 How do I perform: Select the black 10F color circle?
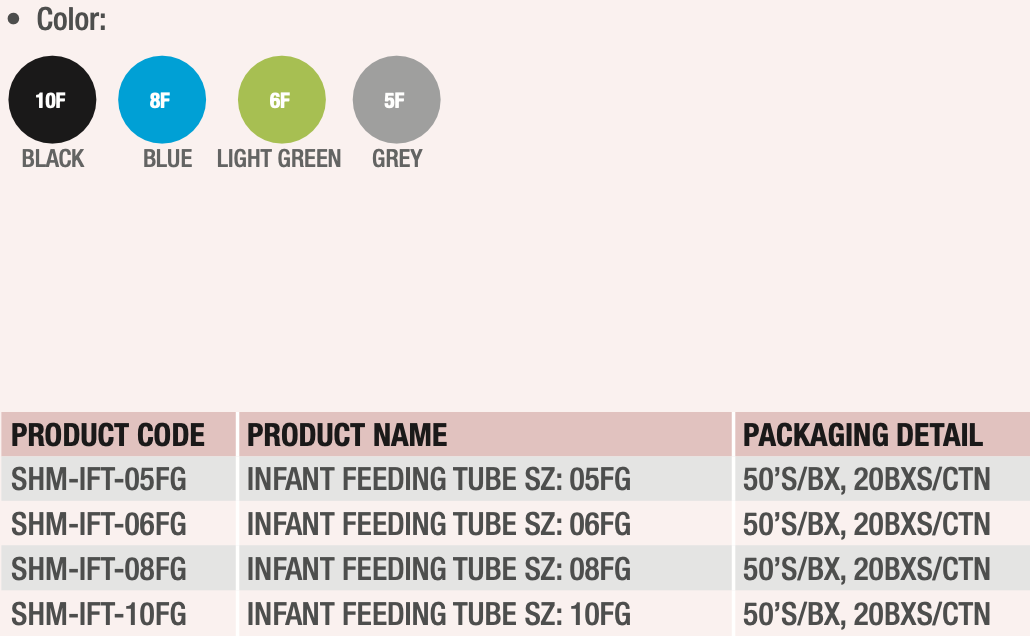tap(53, 100)
